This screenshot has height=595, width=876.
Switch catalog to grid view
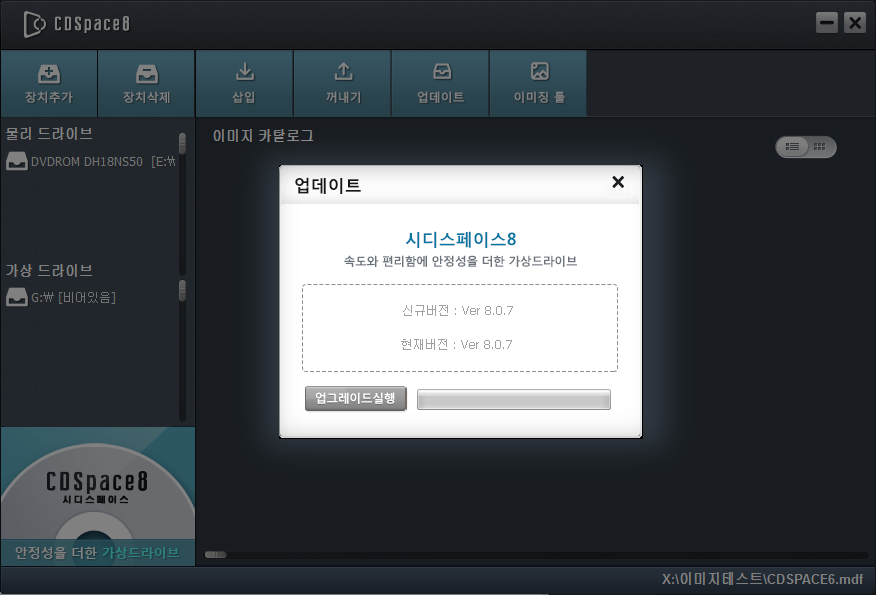[820, 147]
